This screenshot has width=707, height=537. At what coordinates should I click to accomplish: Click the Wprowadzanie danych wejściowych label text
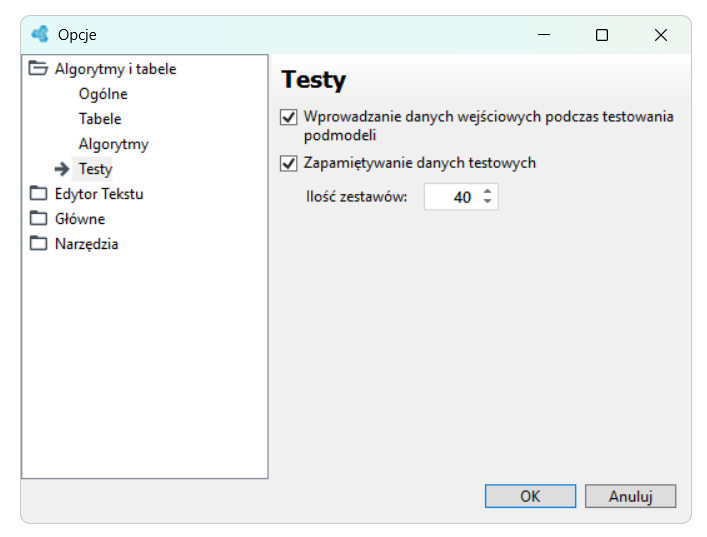pyautogui.click(x=488, y=125)
